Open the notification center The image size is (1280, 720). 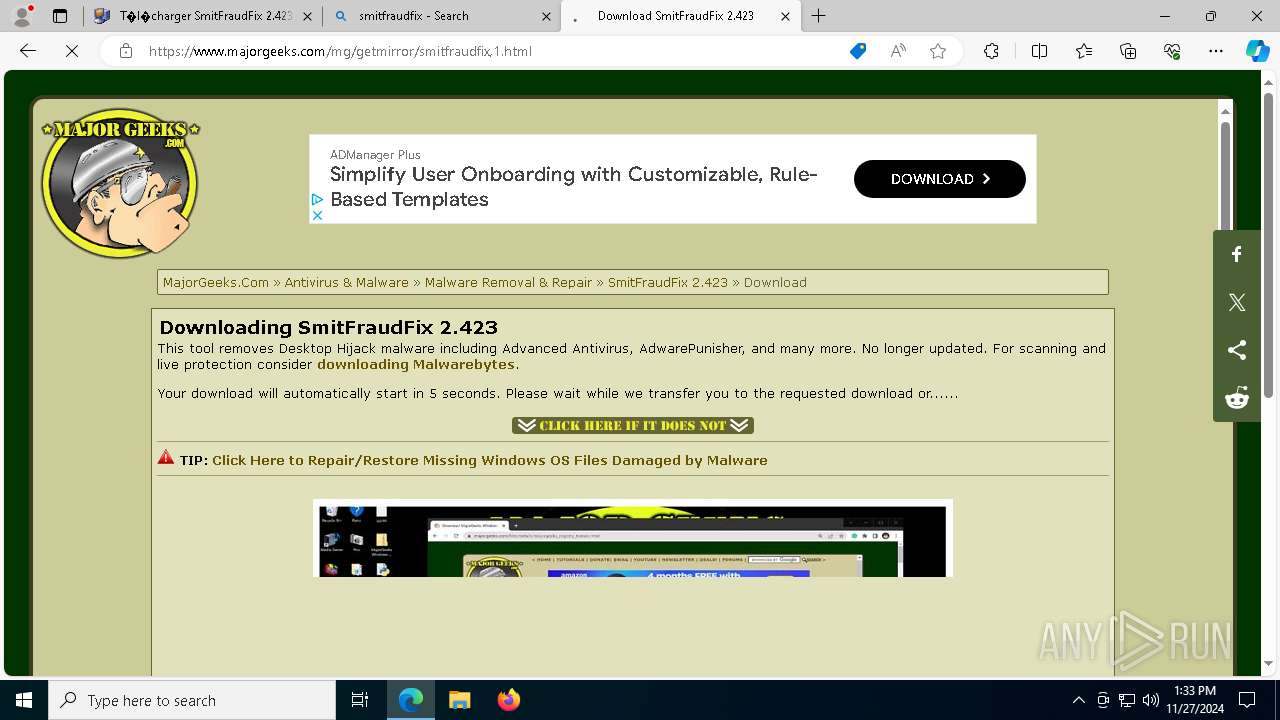1247,700
